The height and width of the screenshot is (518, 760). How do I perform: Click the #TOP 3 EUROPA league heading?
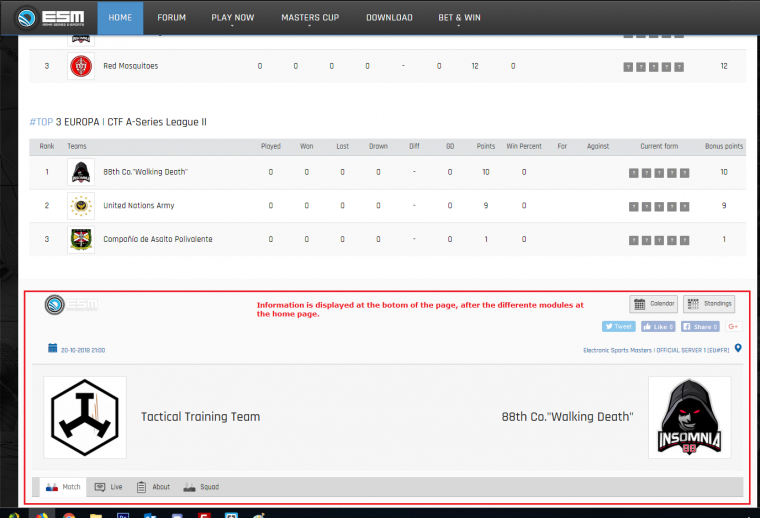click(118, 122)
